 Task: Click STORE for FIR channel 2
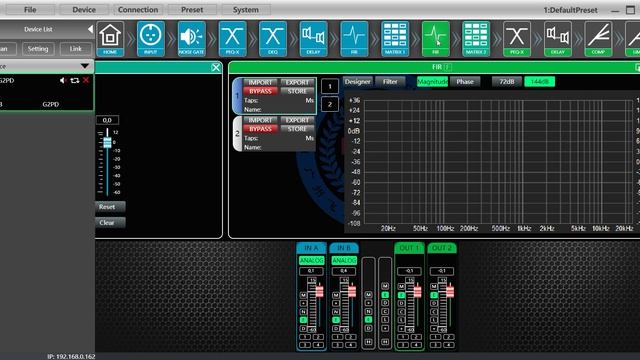click(x=297, y=129)
